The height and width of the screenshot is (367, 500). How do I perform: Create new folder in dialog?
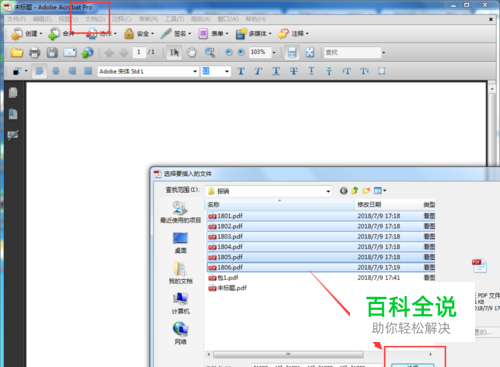point(366,191)
